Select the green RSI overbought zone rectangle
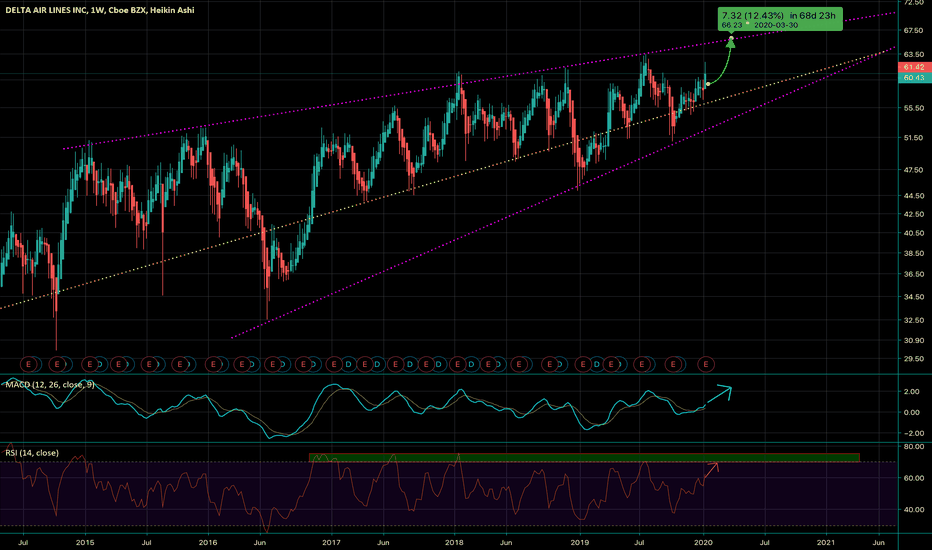 click(584, 458)
